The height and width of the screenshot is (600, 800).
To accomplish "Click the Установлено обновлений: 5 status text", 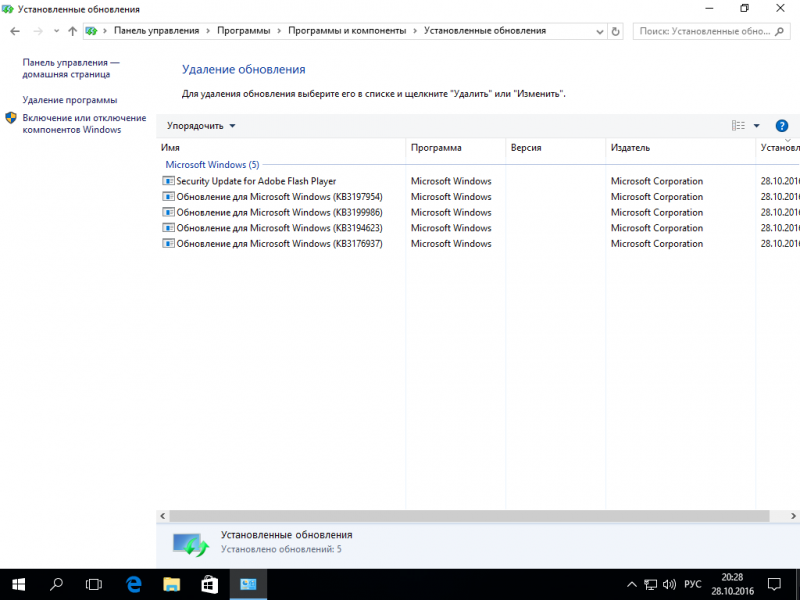I will click(281, 549).
